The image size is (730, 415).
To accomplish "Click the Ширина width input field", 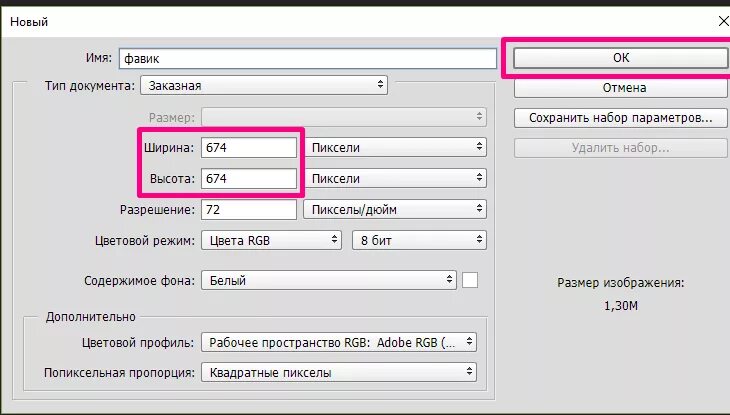I will (249, 148).
